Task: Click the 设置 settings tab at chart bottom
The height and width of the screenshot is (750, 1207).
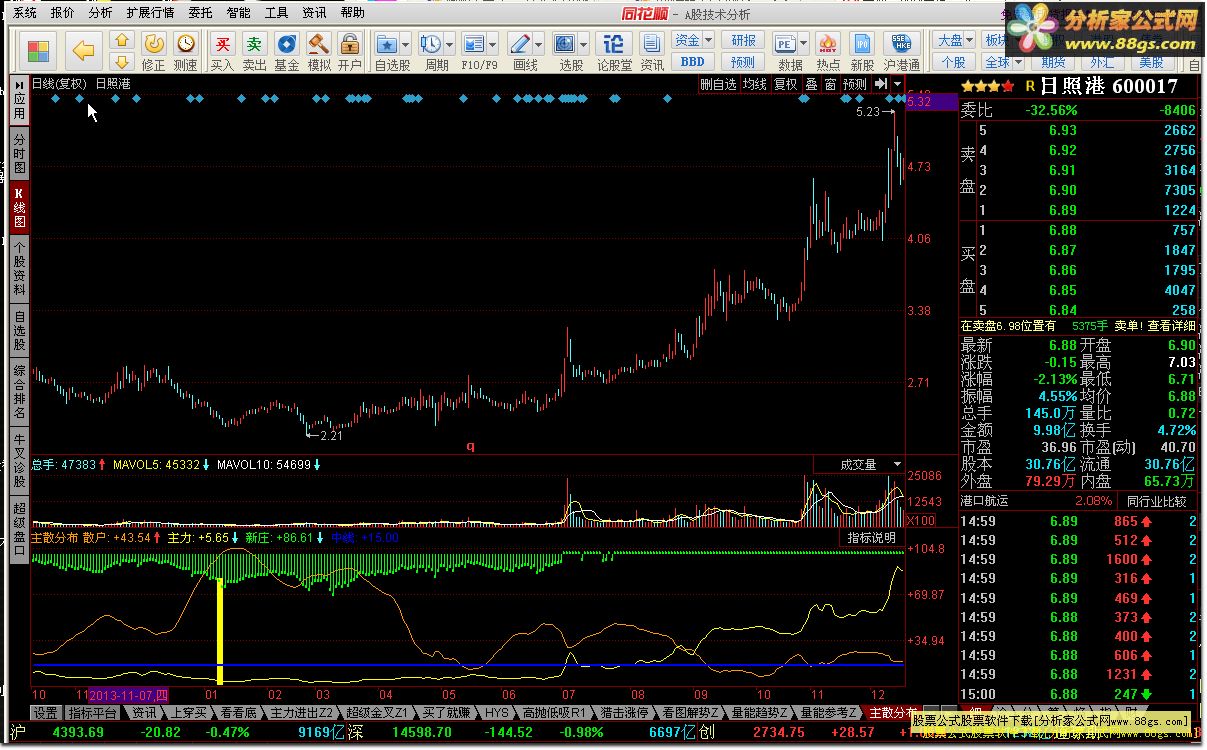Action: [x=45, y=713]
